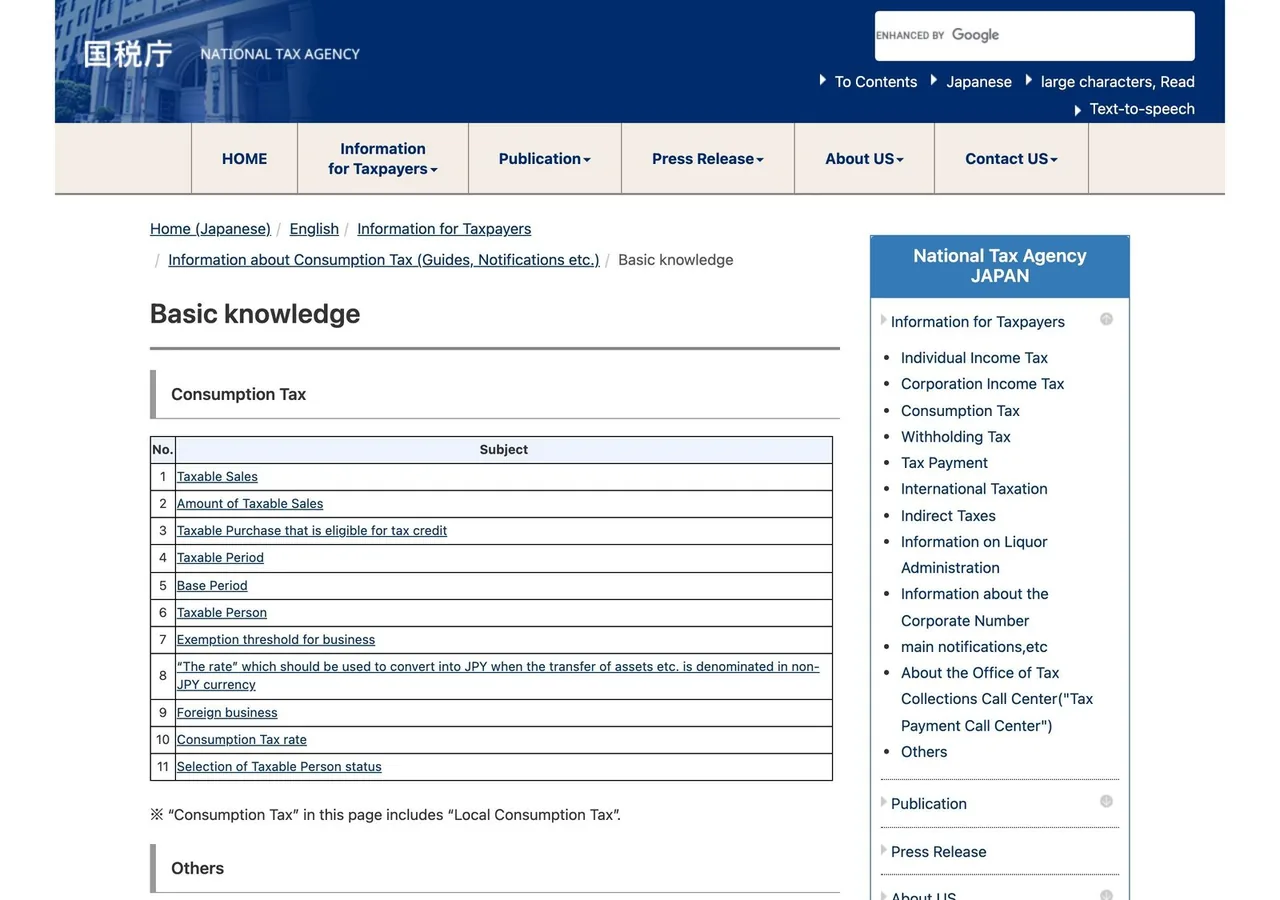This screenshot has width=1280, height=900.
Task: Switch to Japanese language version
Action: pos(979,82)
